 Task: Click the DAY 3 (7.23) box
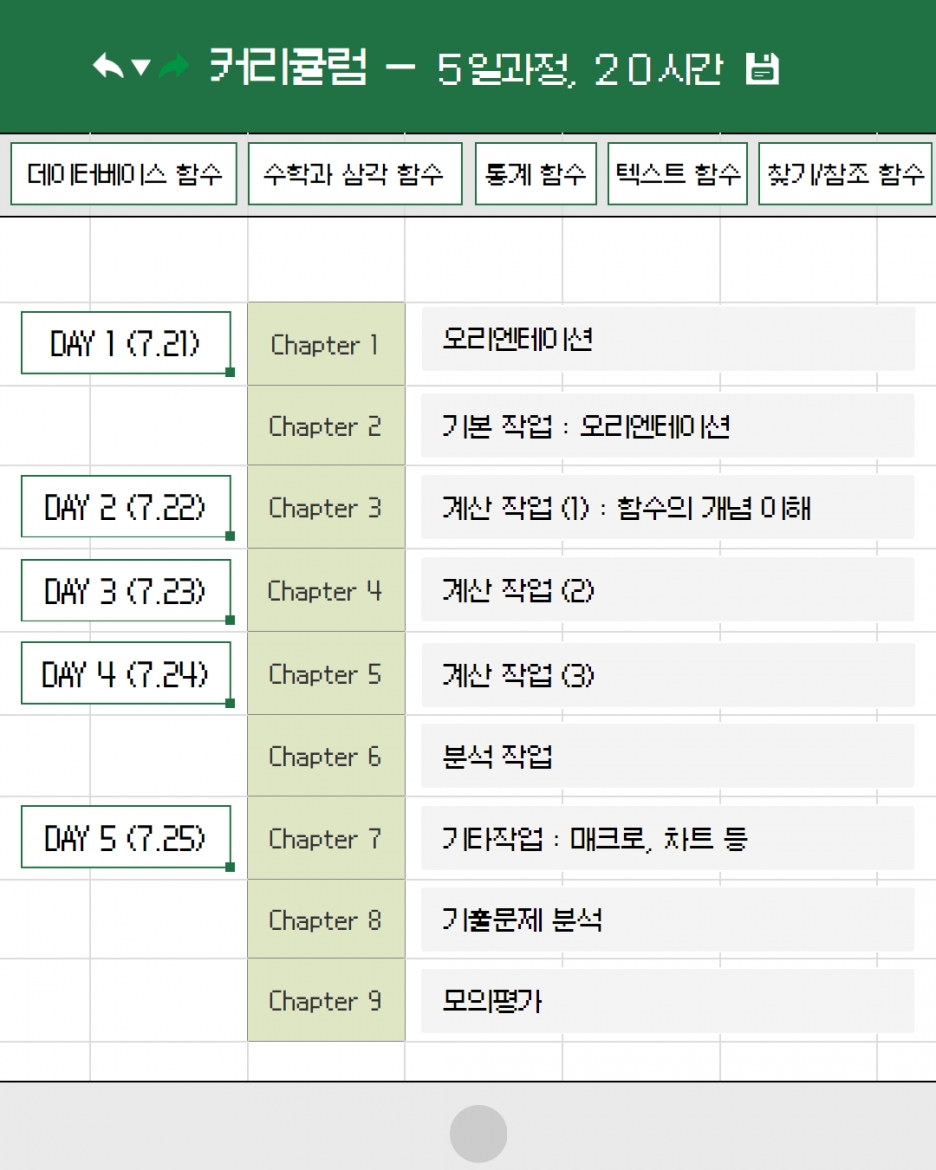tap(126, 590)
